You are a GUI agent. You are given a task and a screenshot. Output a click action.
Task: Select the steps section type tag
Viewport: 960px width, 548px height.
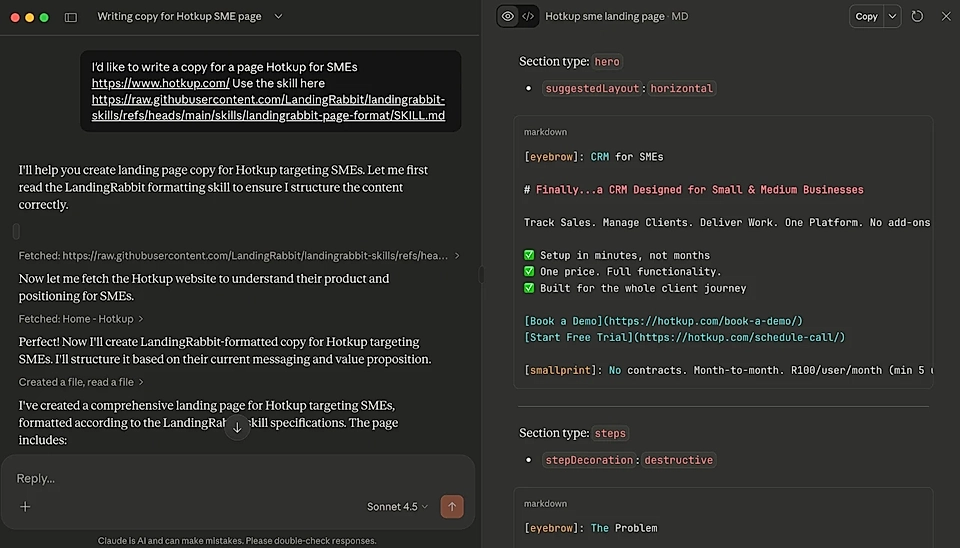(610, 433)
